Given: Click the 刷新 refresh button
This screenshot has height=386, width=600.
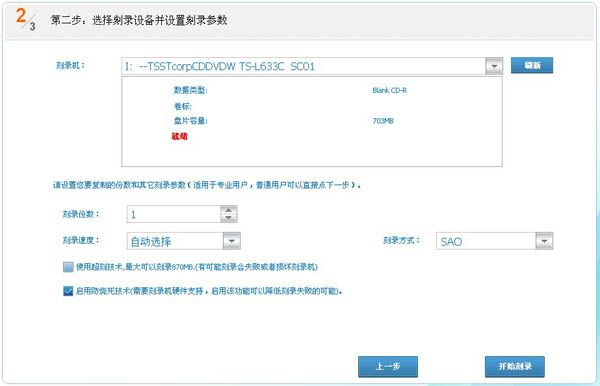Looking at the screenshot, I should [x=532, y=65].
